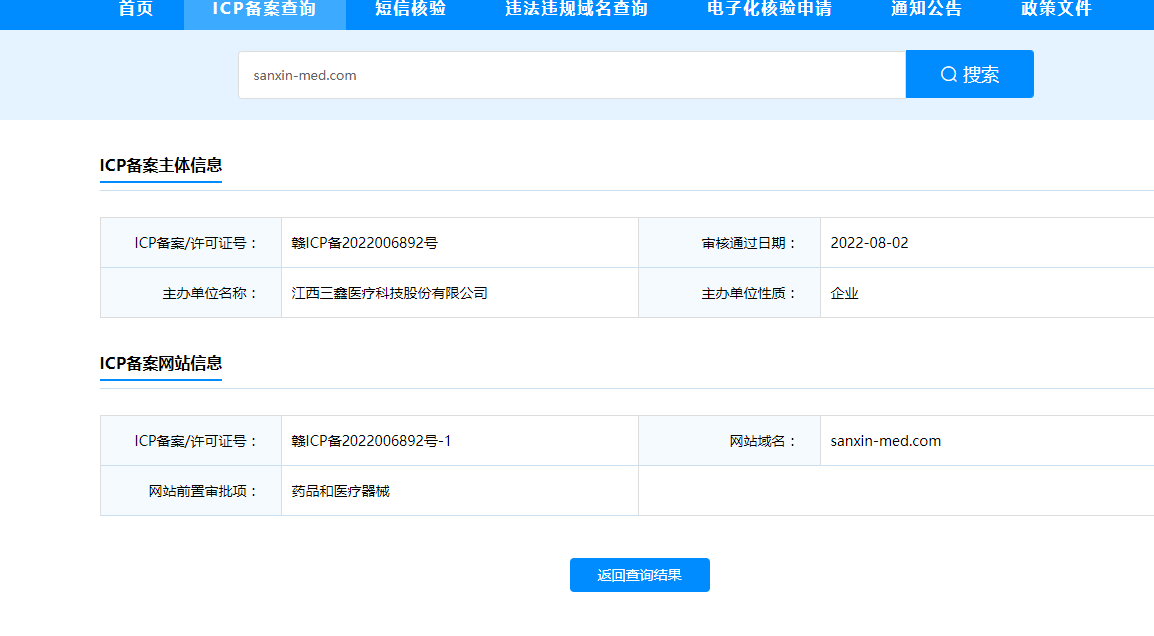The height and width of the screenshot is (636, 1154).
Task: Click the 搜索 search button
Action: pos(970,74)
